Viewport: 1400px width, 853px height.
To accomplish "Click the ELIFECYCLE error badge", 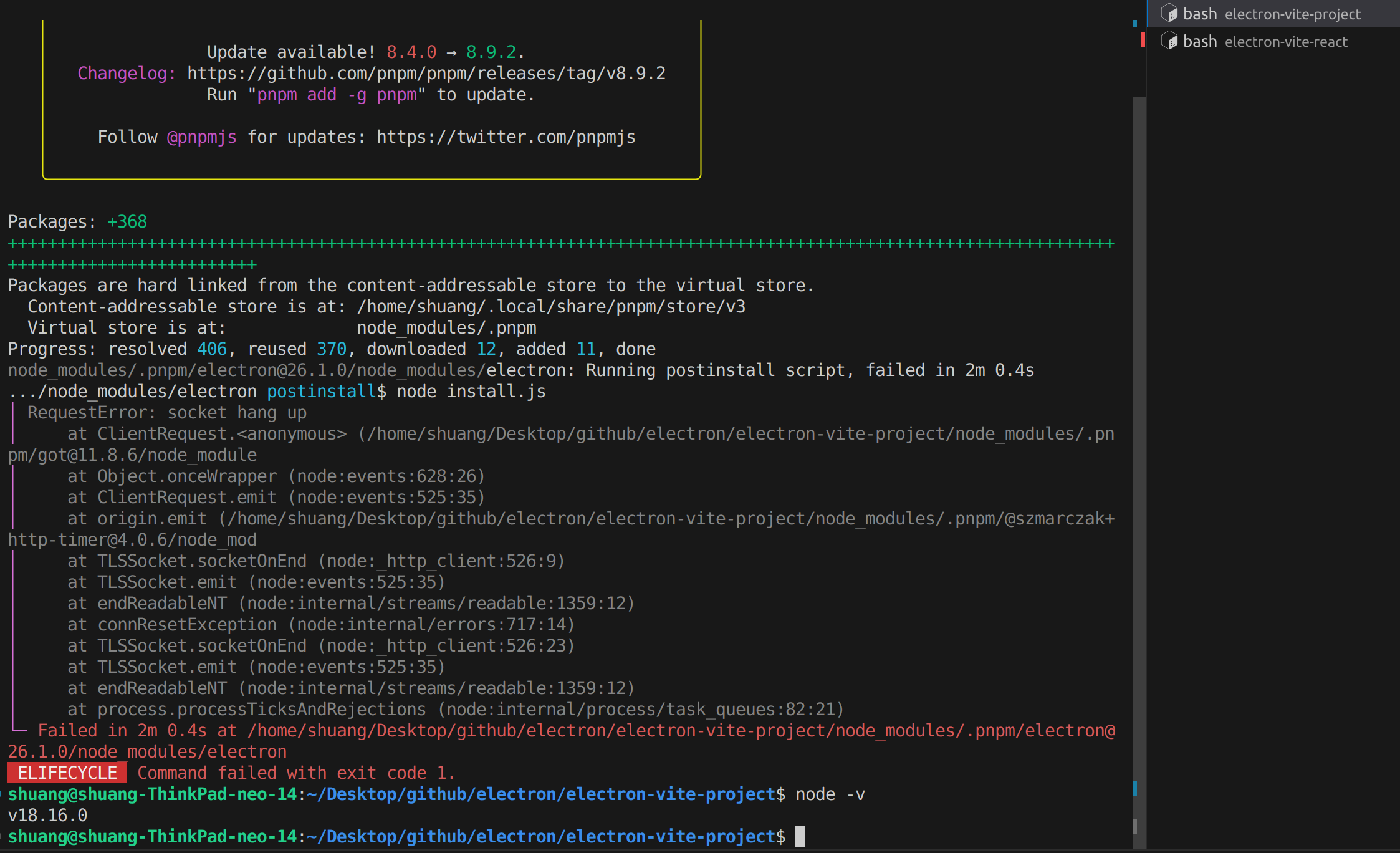I will (66, 772).
